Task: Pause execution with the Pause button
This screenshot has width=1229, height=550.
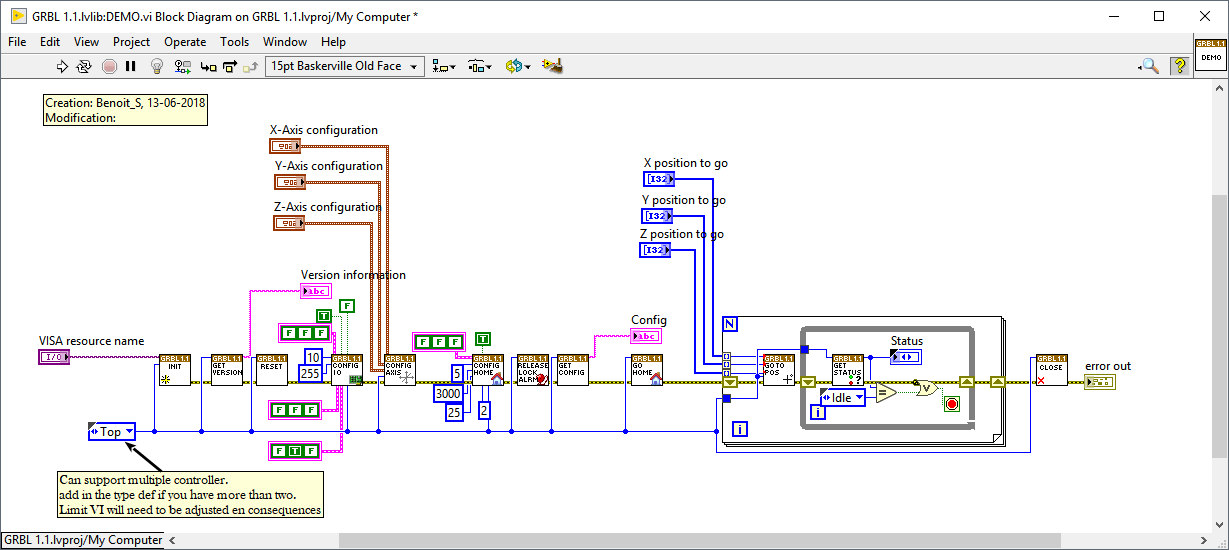Action: (130, 66)
